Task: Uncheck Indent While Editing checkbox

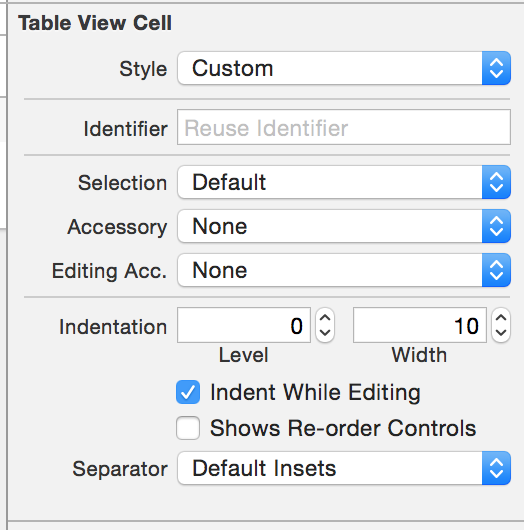Action: click(x=188, y=392)
